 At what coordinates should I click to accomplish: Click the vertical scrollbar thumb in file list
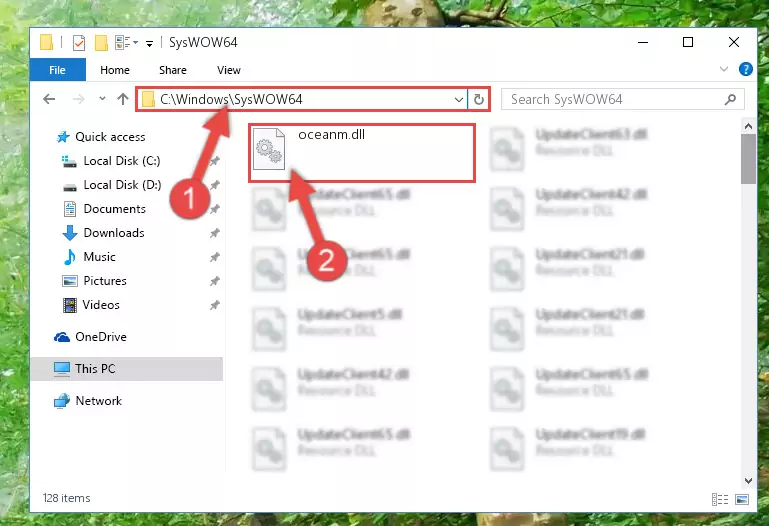pos(748,159)
